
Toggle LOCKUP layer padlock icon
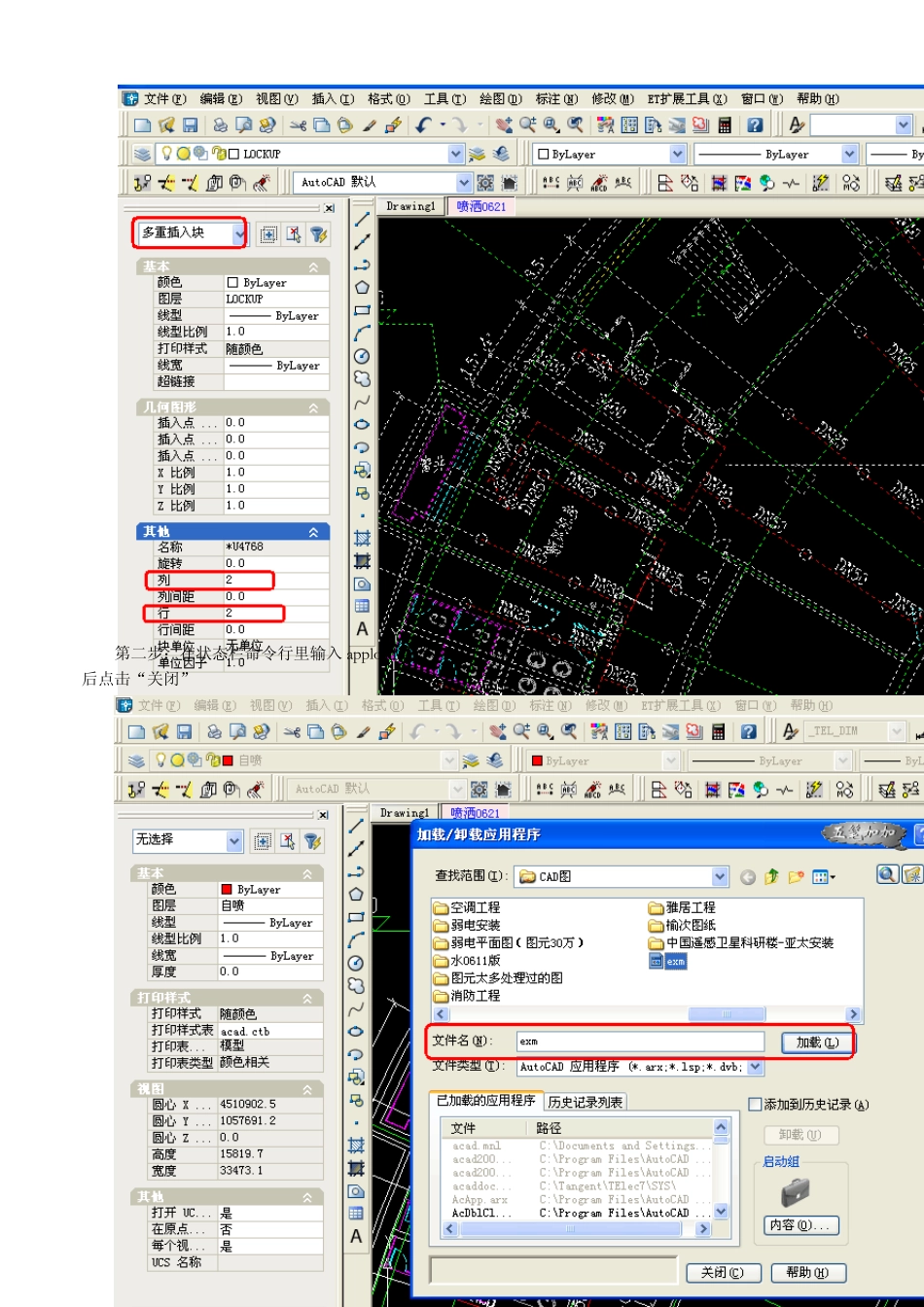tap(219, 154)
